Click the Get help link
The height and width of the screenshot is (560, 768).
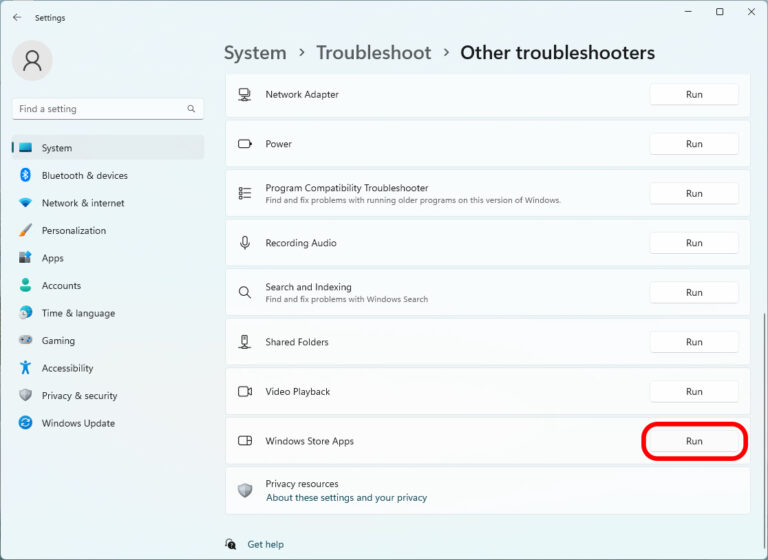(265, 544)
